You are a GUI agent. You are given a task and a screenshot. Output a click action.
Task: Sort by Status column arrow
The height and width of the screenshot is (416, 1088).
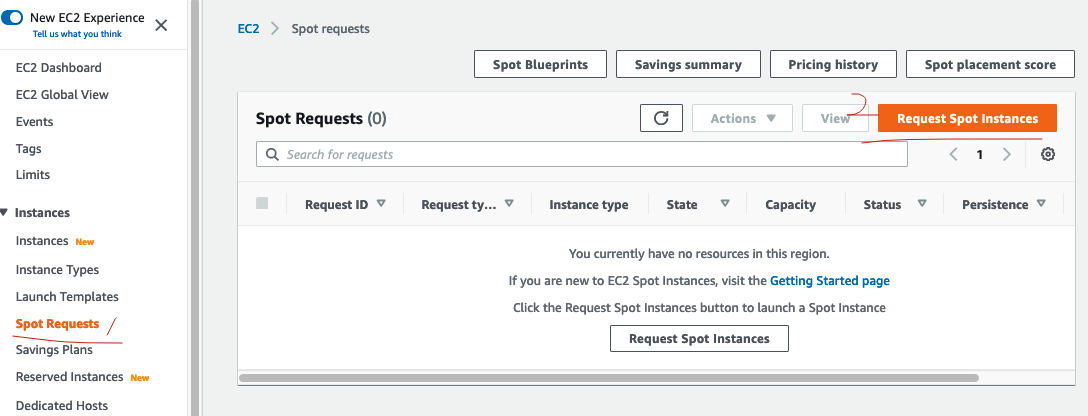tap(922, 204)
